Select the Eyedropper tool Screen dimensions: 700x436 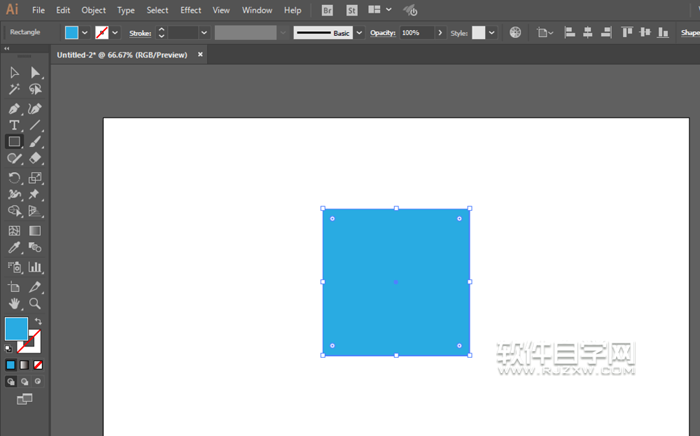[14, 247]
